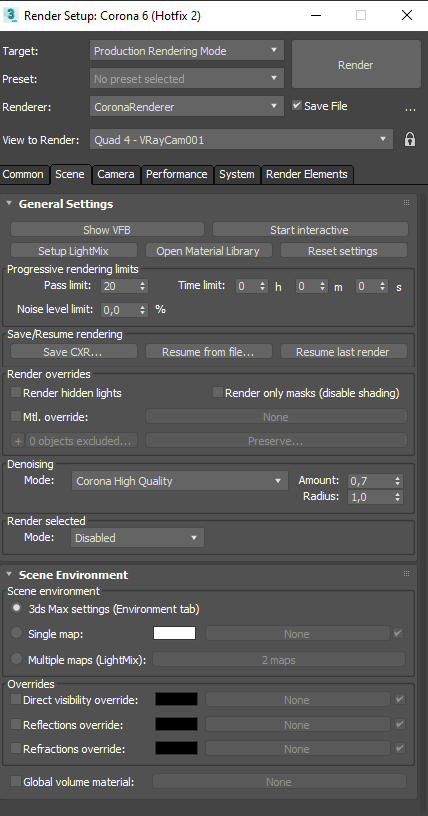
Task: Open Material Library button
Action: point(208,250)
